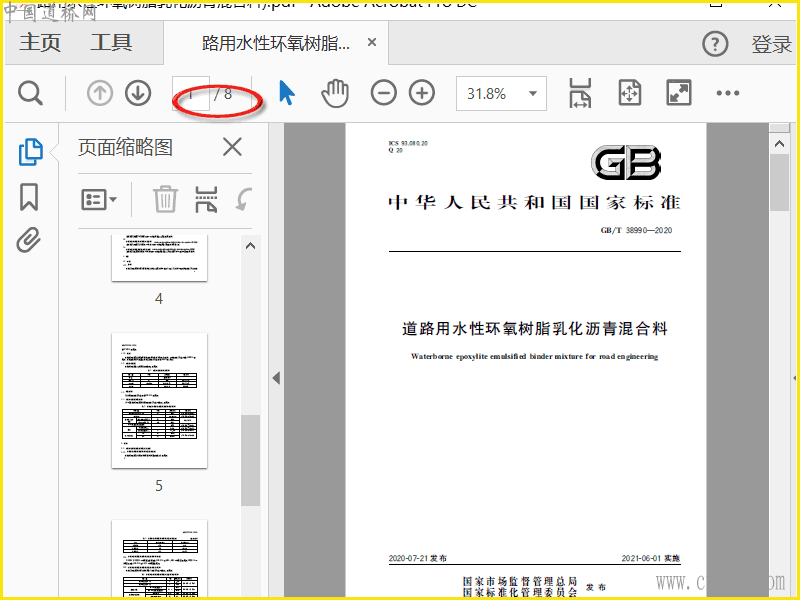800x600 pixels.
Task: Rotate page counterclockwise icon
Action: click(x=244, y=199)
